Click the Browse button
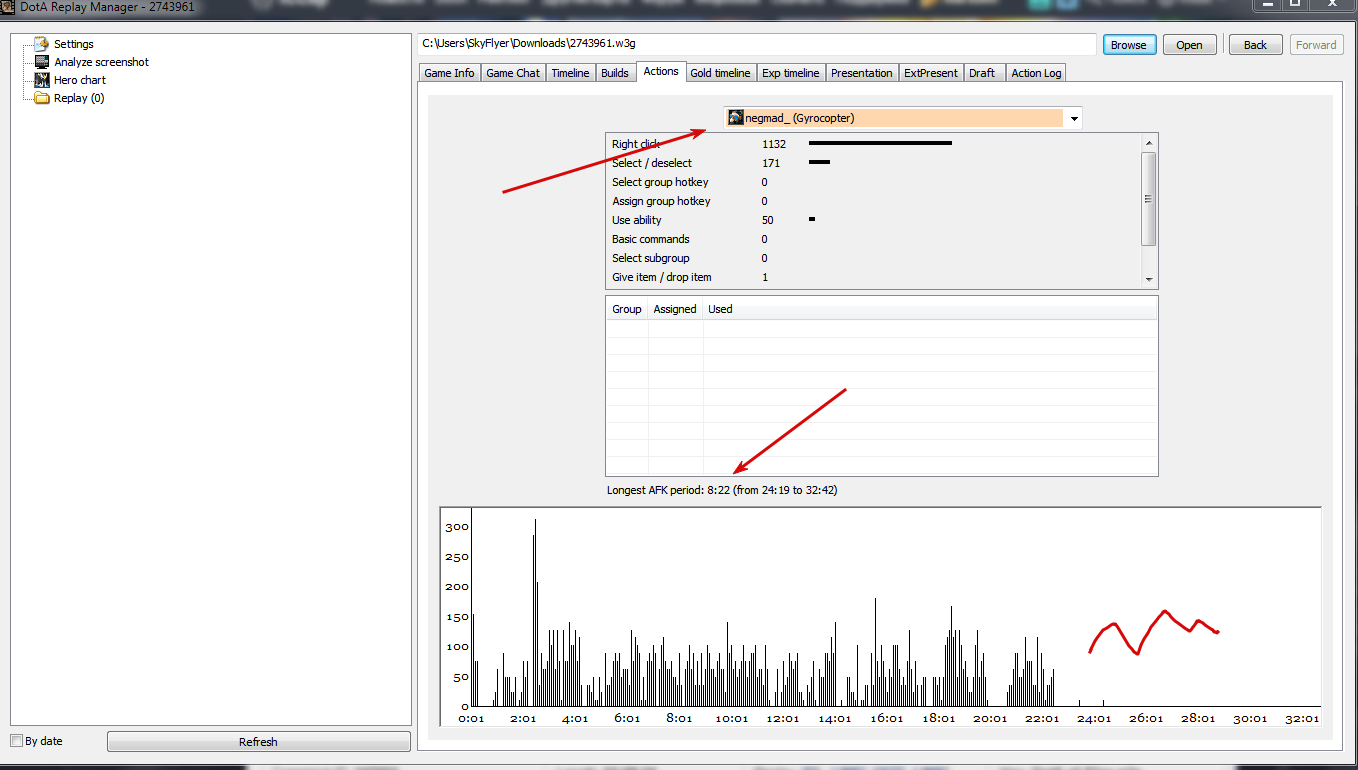 tap(1129, 45)
